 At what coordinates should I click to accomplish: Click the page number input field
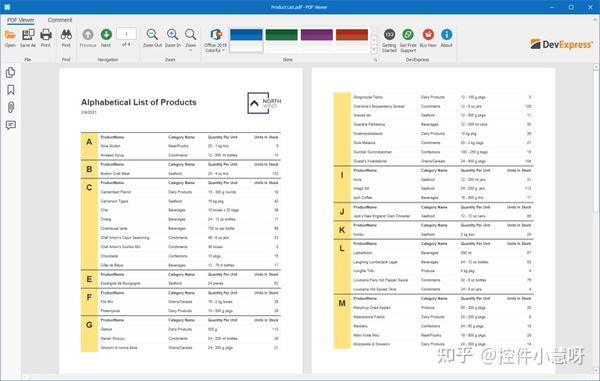126,34
